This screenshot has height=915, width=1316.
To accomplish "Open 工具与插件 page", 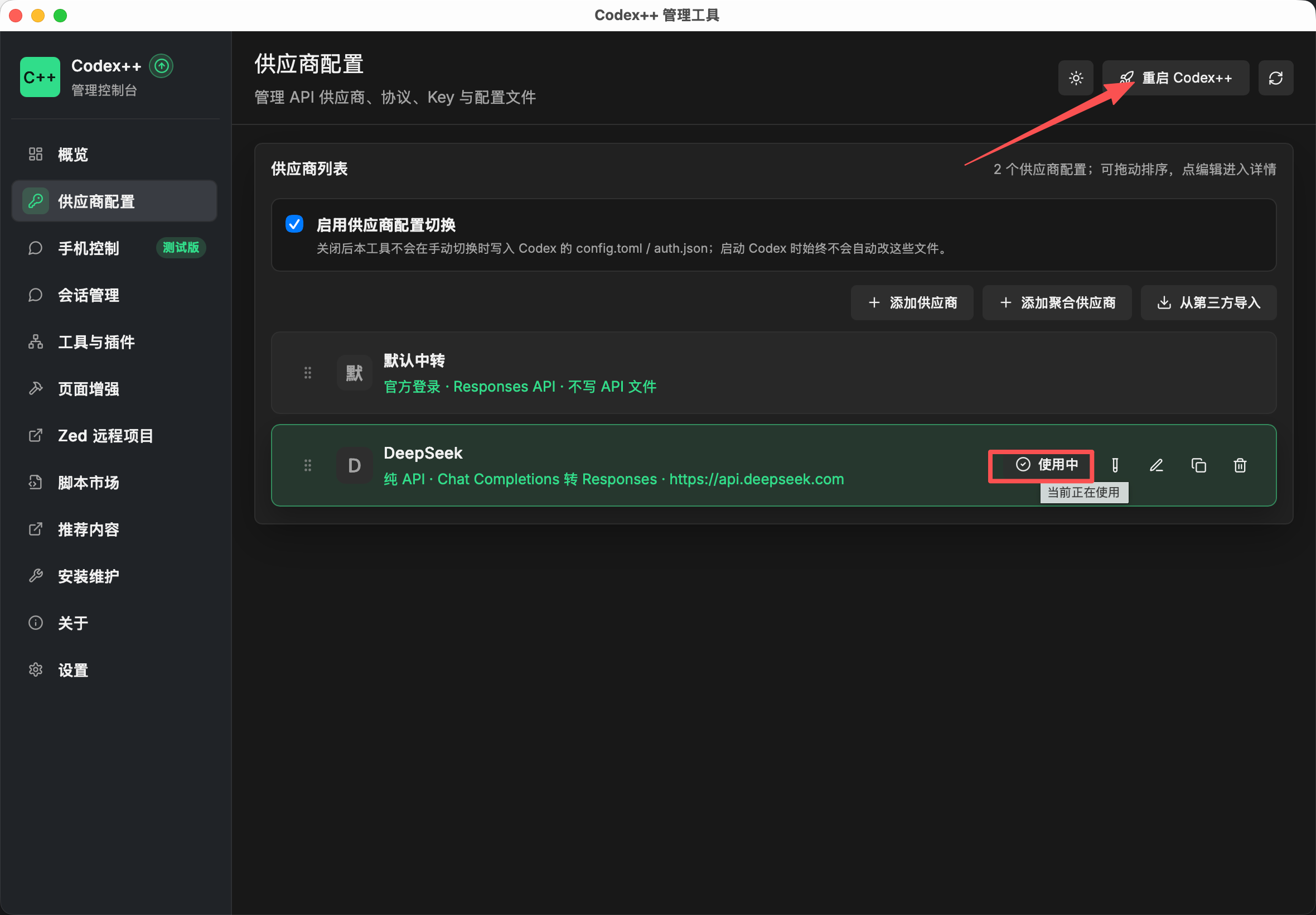I will pyautogui.click(x=114, y=342).
